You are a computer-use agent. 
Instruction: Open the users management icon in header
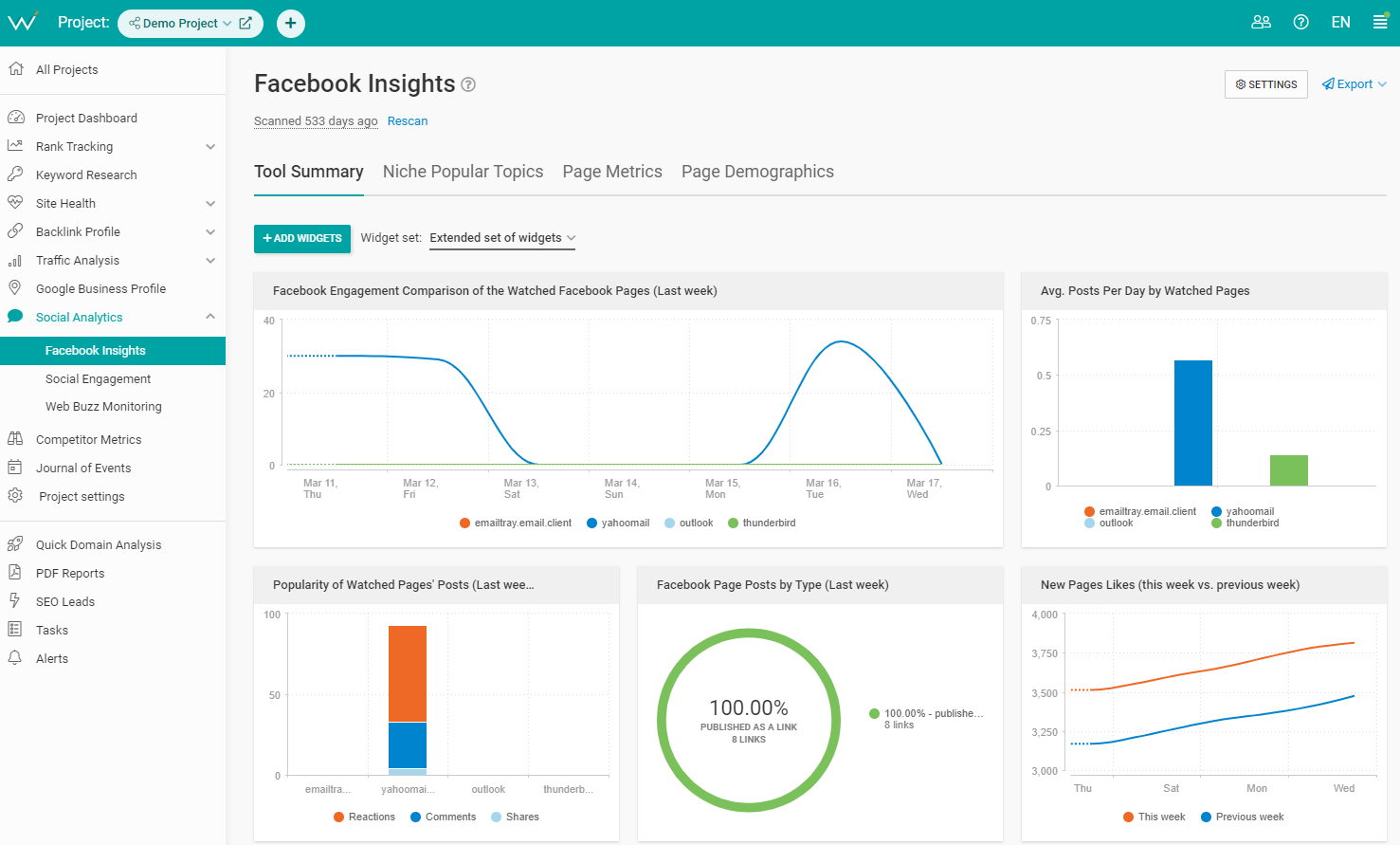point(1261,22)
